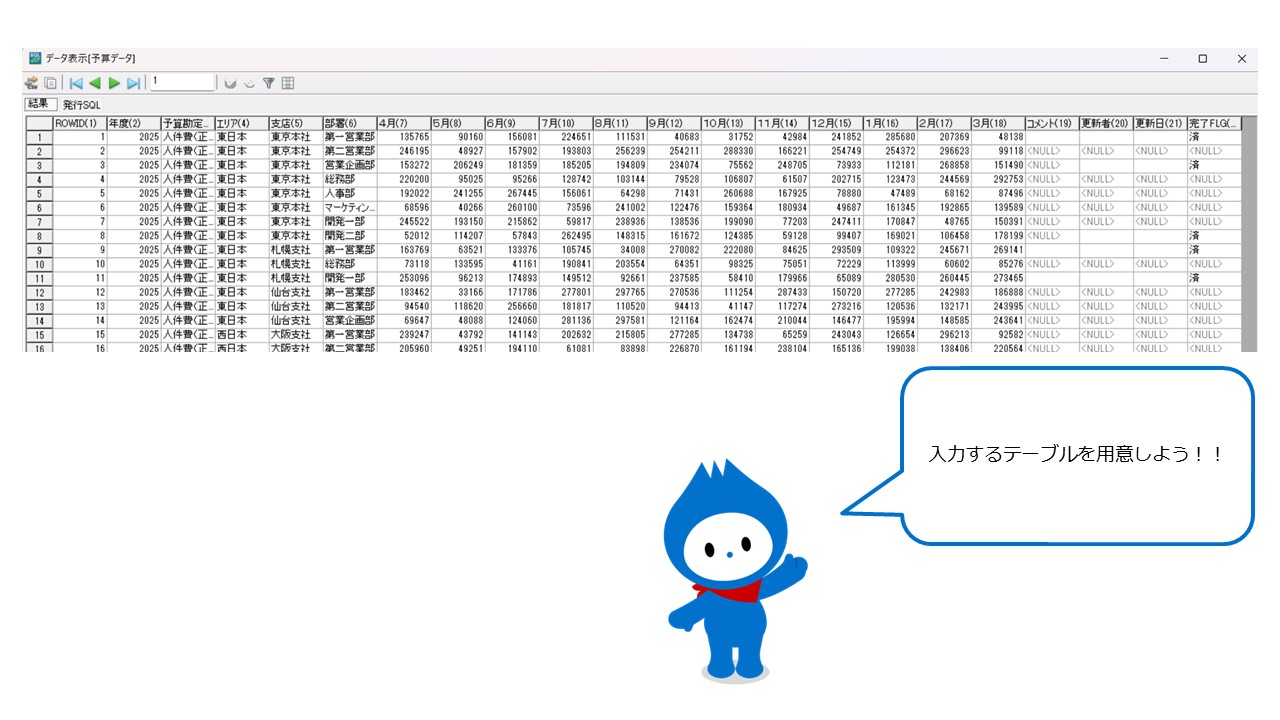Jump to the last record
The image size is (1280, 720).
[x=133, y=83]
